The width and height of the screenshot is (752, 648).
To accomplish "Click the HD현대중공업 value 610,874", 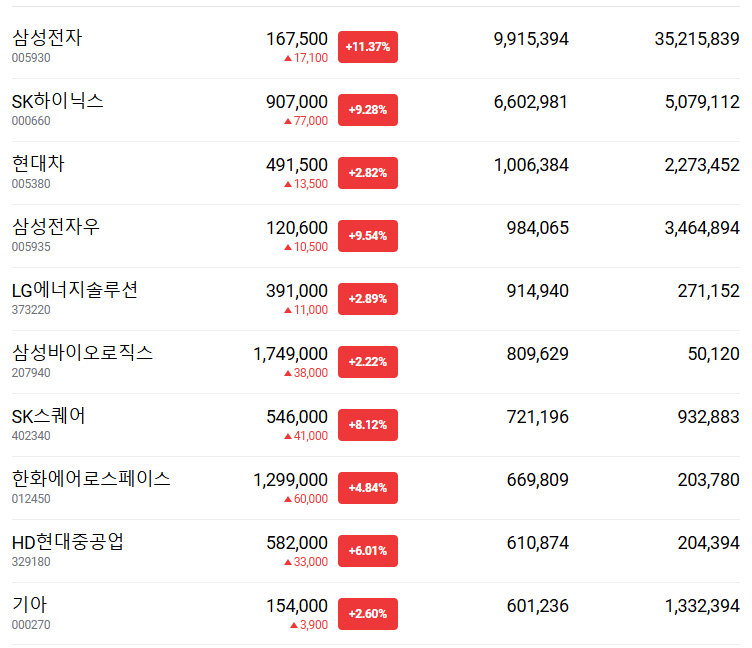I will 531,542.
